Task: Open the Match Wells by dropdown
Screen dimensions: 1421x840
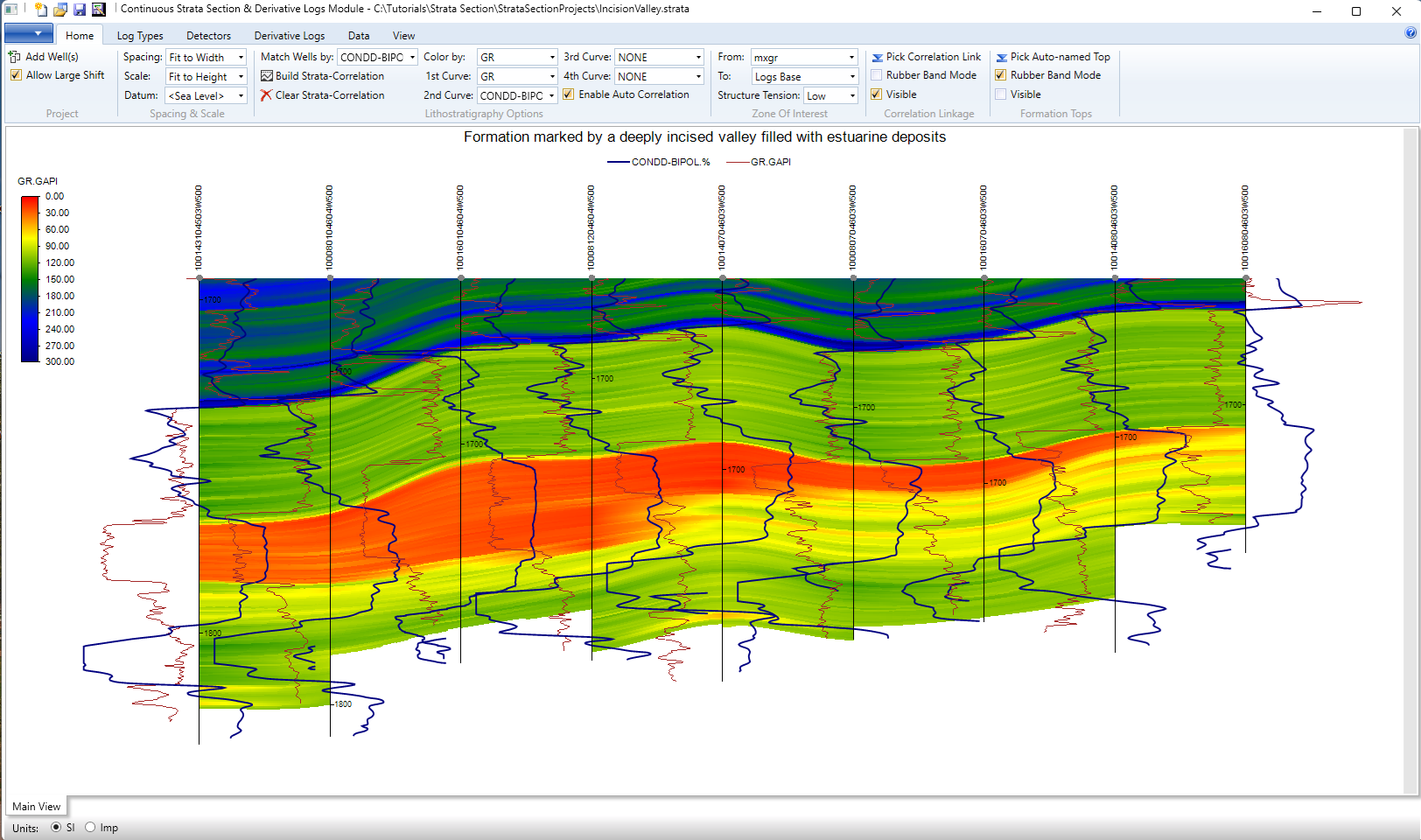Action: [x=377, y=58]
